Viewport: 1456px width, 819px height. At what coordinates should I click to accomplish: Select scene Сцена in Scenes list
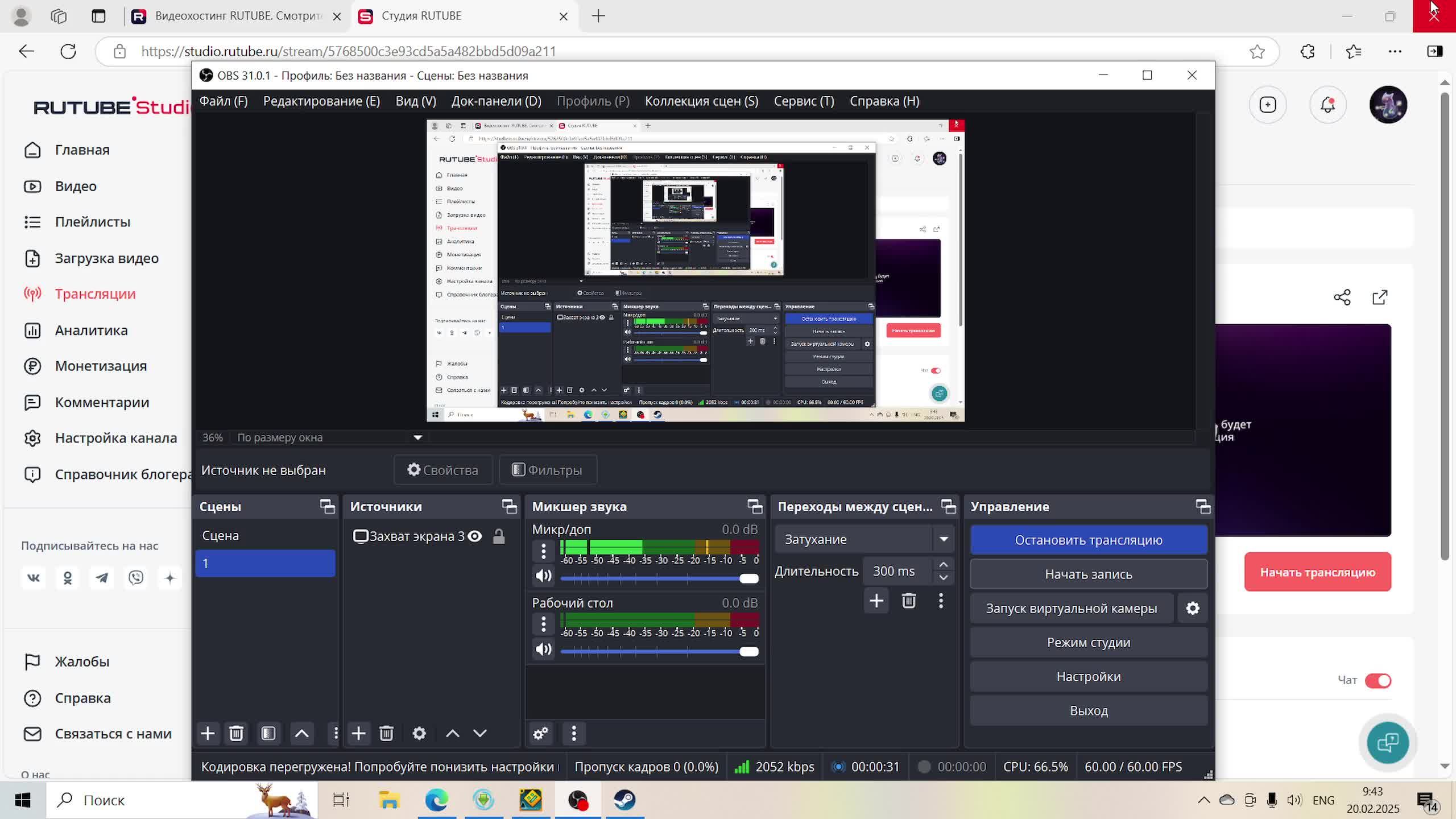(x=265, y=535)
